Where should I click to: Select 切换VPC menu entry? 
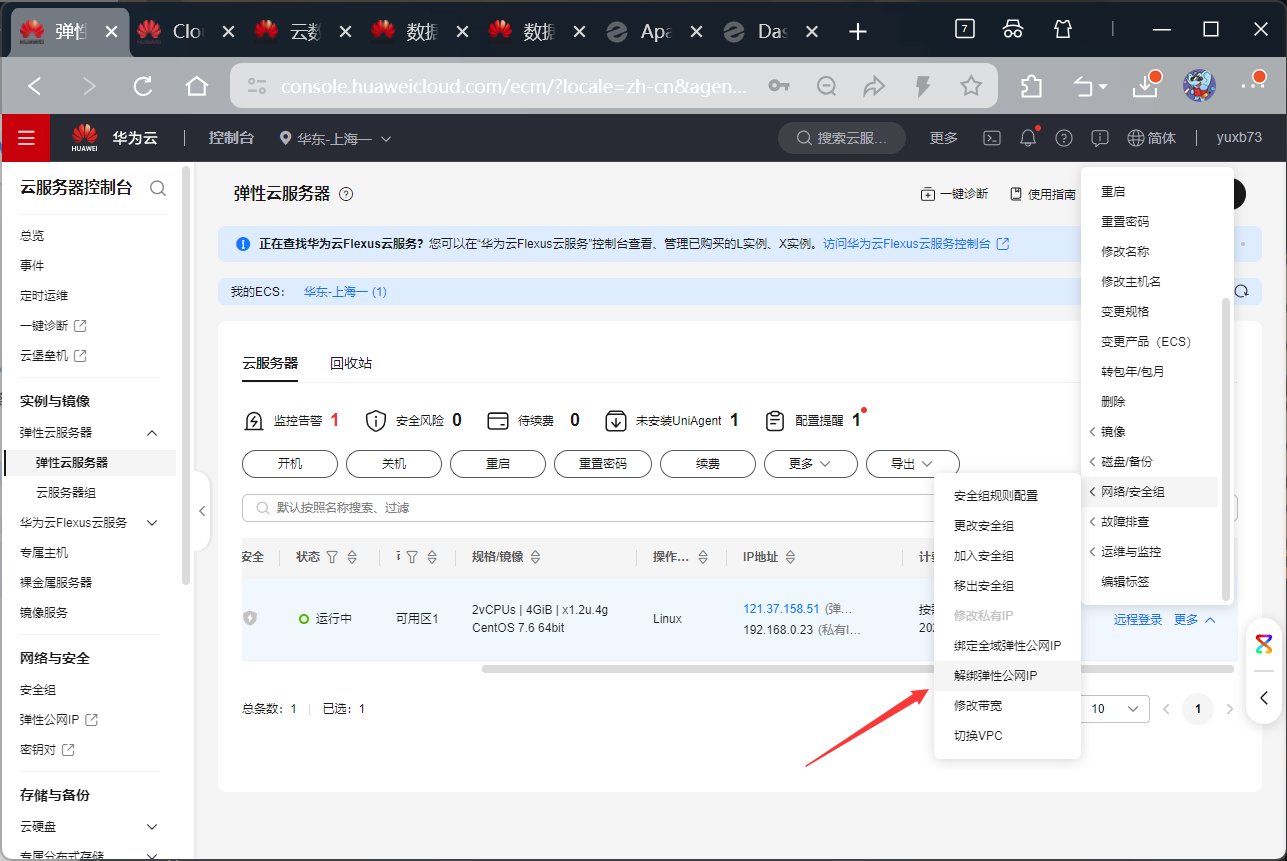pos(1007,736)
